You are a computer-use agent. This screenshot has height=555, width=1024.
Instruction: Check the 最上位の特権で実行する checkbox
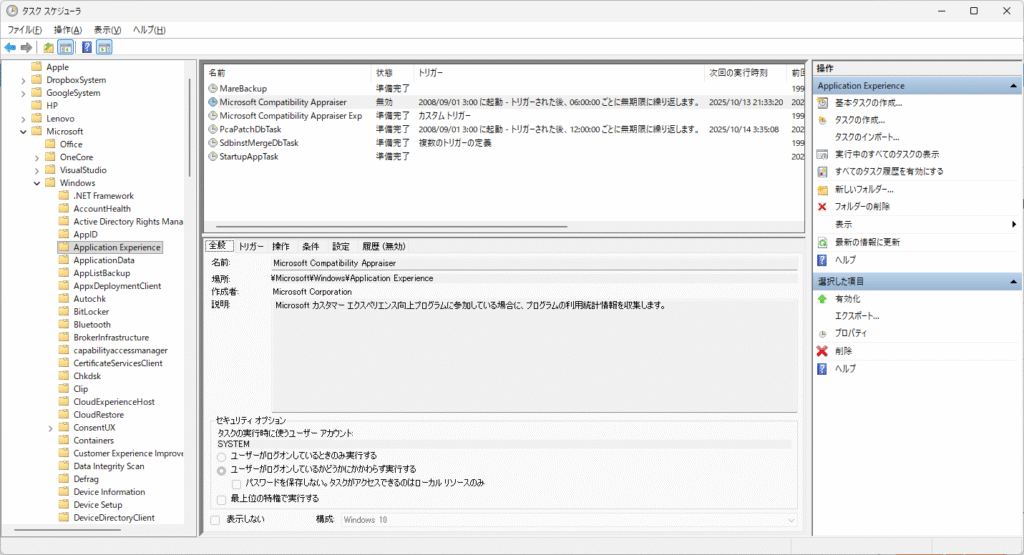click(x=222, y=499)
